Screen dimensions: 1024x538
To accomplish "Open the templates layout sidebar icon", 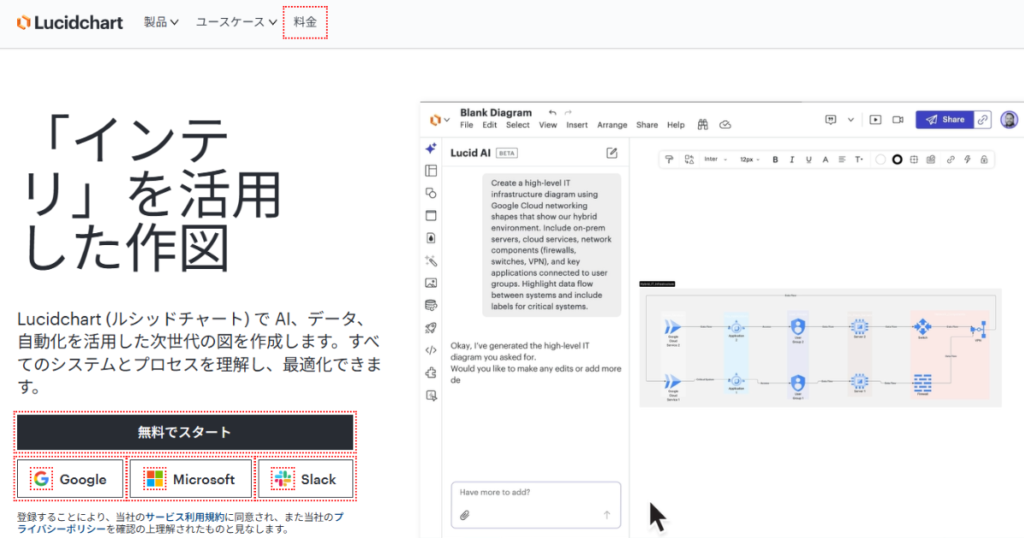I will [x=431, y=170].
